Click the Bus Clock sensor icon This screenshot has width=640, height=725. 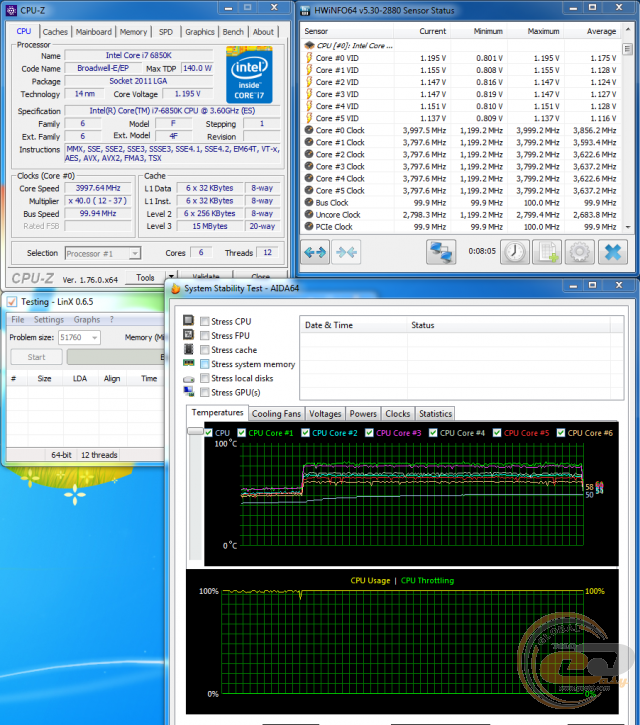(x=309, y=202)
